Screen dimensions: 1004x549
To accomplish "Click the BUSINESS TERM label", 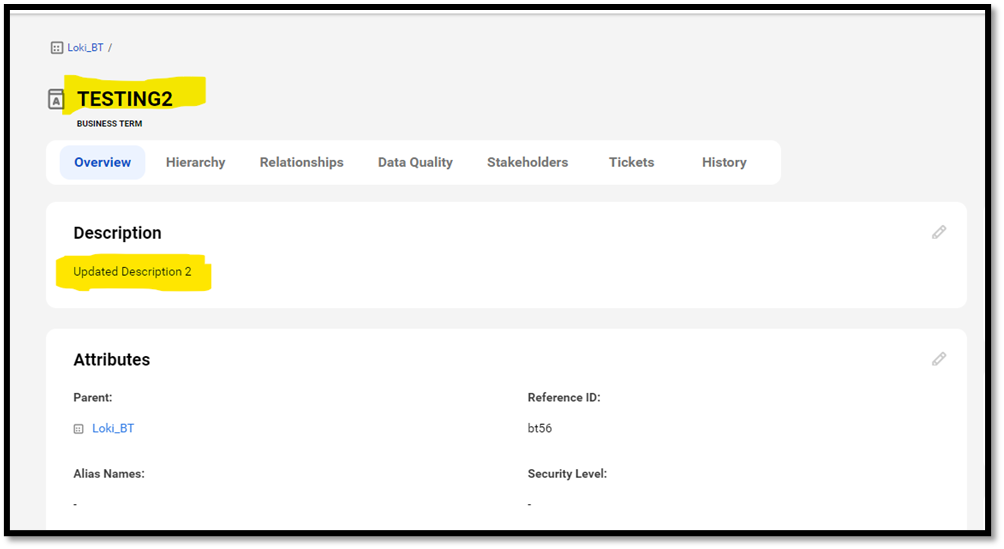I will coord(109,124).
